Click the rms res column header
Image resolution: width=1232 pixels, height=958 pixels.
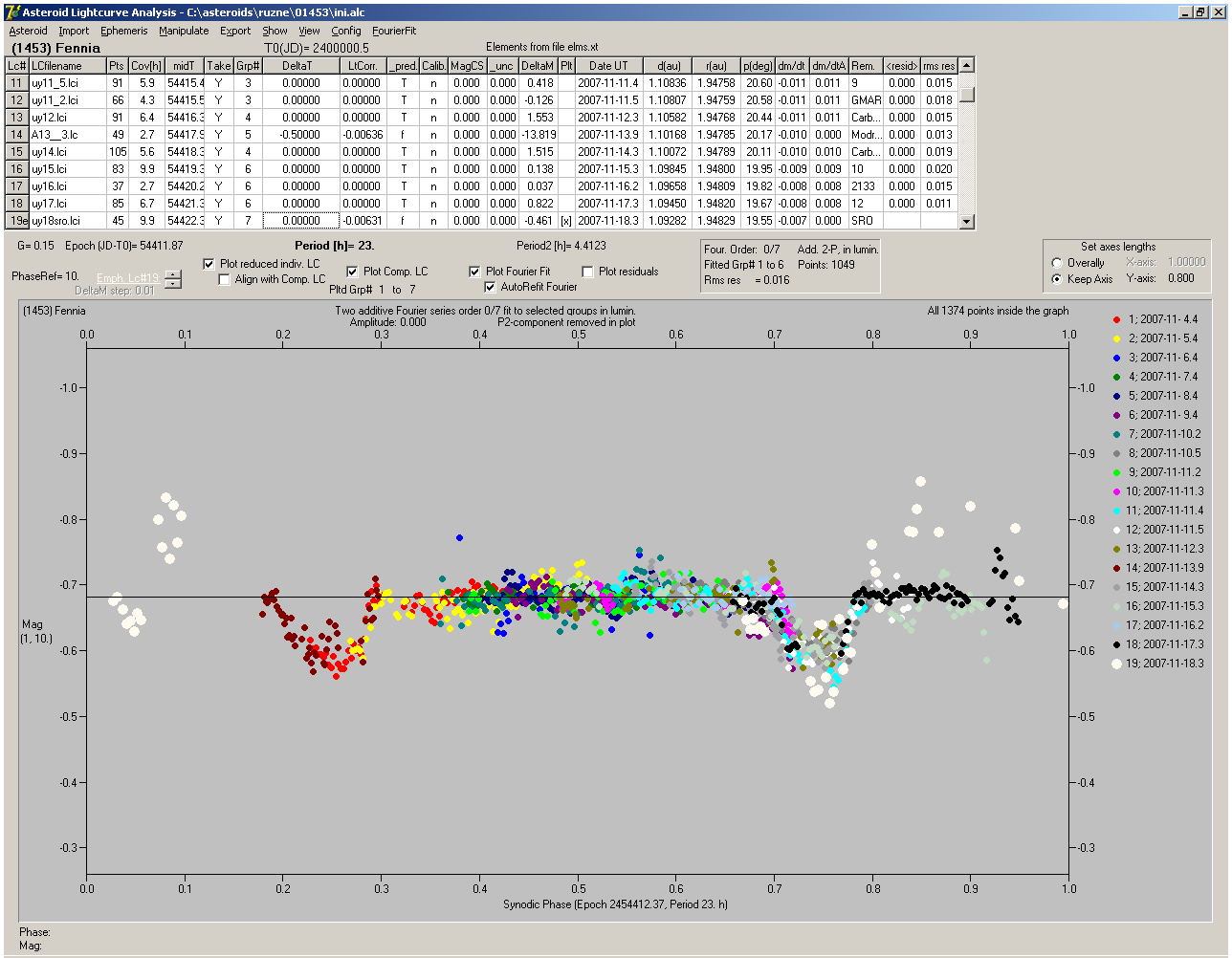(938, 66)
